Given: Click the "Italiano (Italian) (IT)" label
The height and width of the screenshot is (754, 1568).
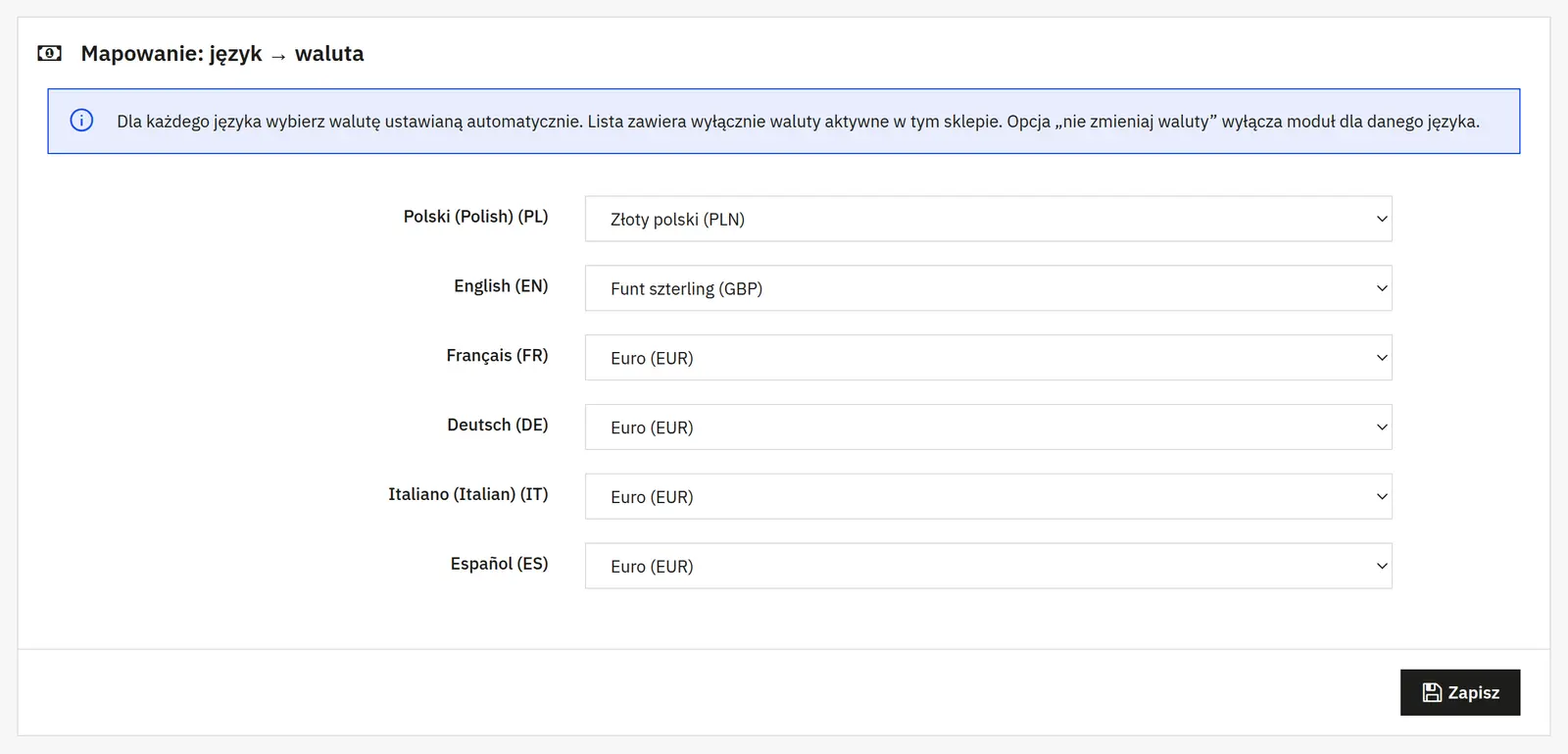Looking at the screenshot, I should (x=468, y=494).
